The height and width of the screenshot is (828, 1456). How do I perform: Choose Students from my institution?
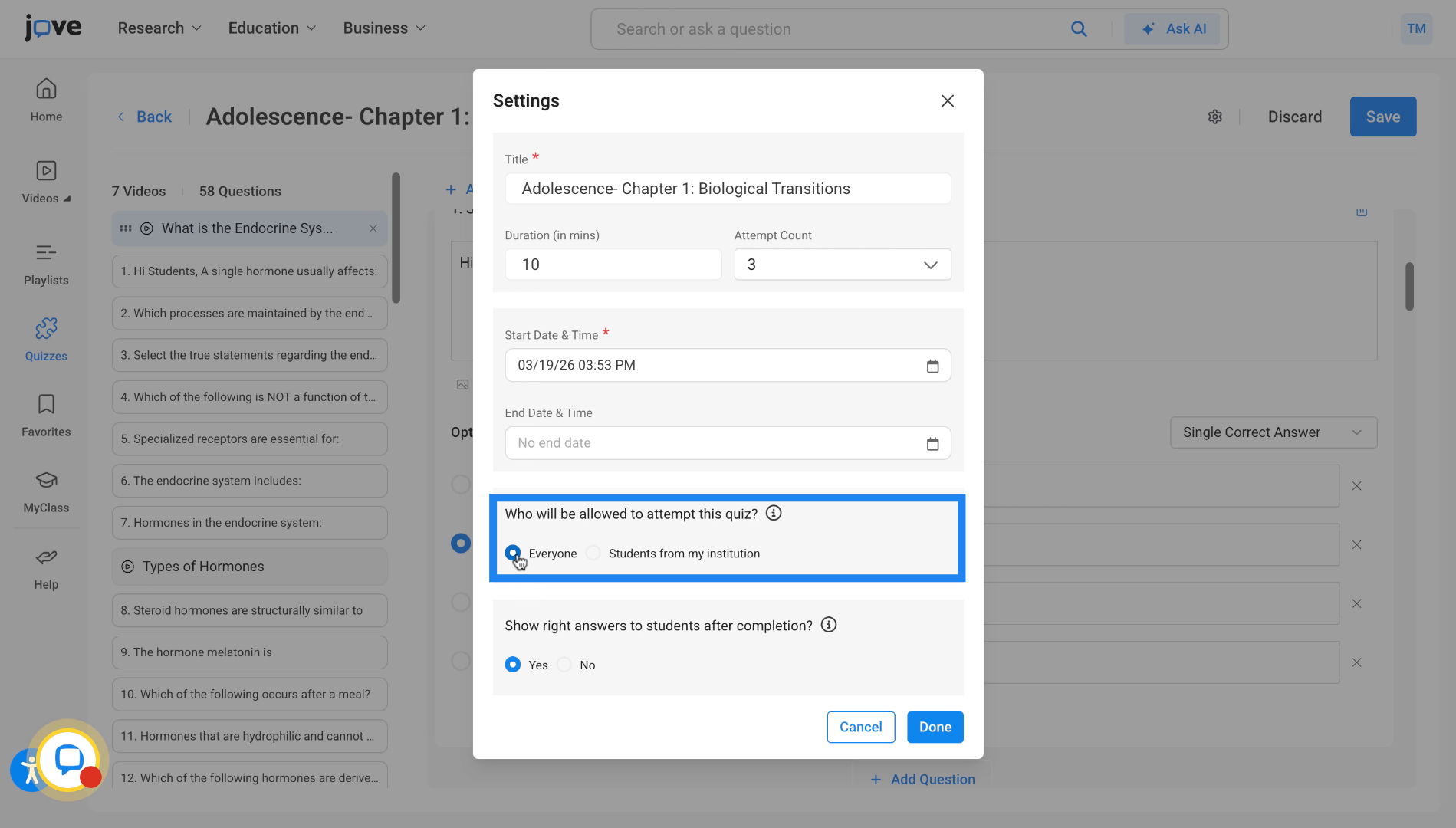pos(593,553)
